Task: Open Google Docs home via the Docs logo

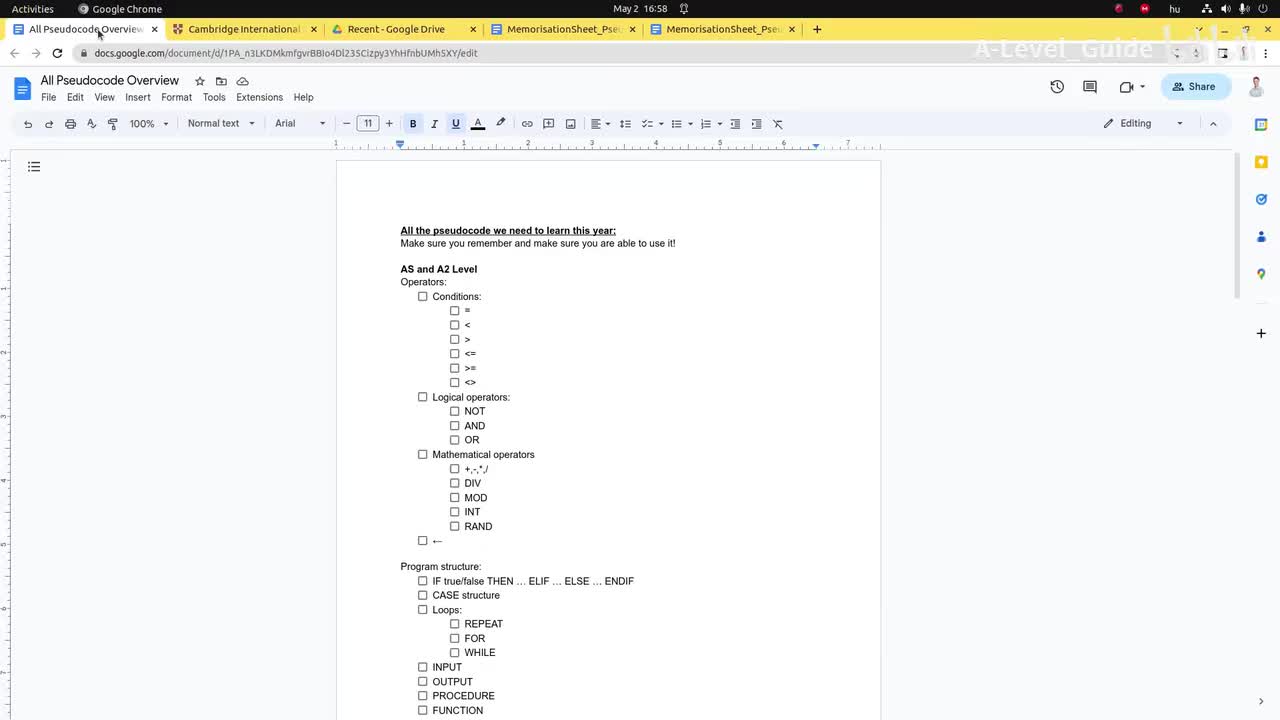Action: (22, 88)
